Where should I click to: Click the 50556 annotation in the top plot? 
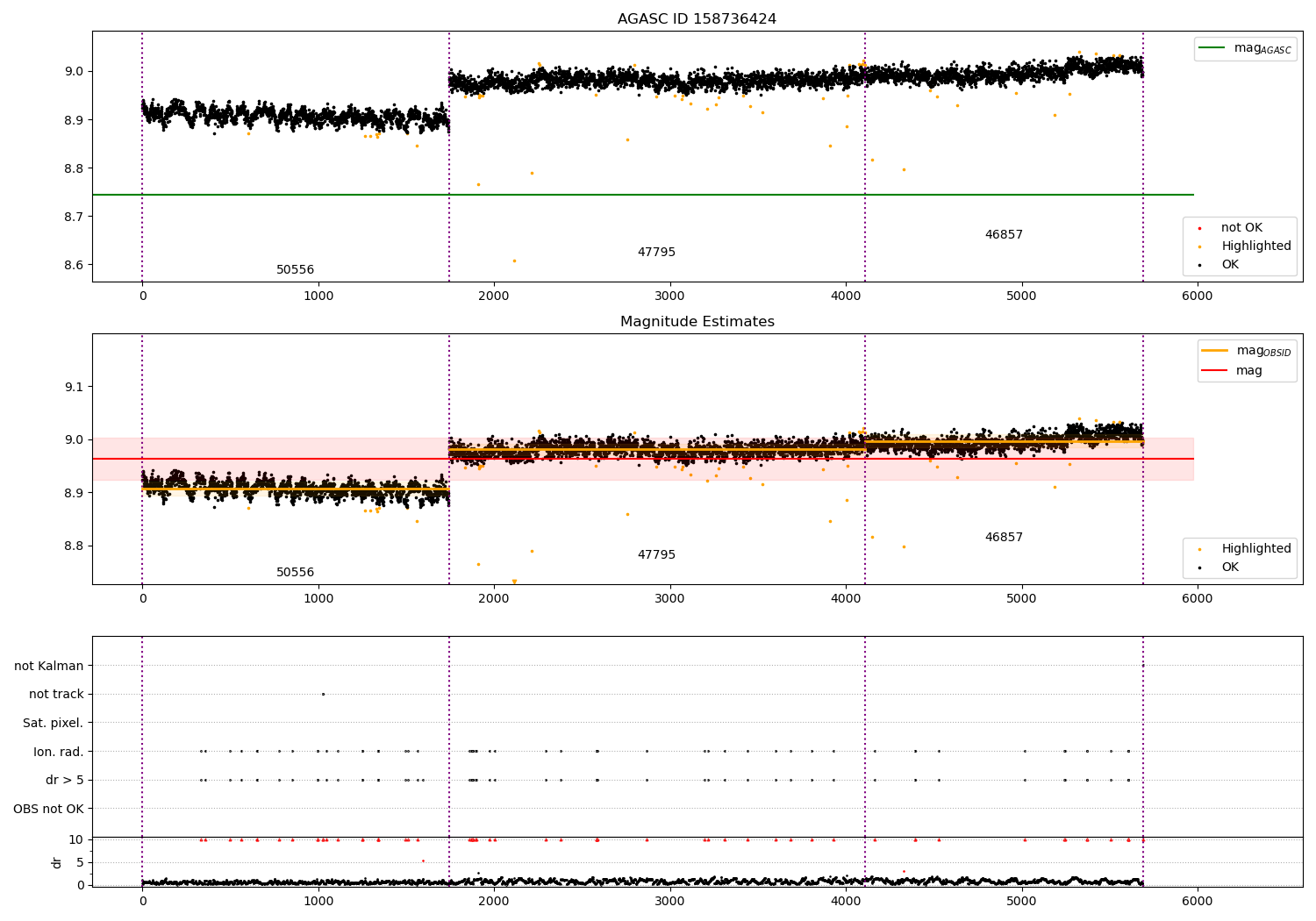[295, 270]
